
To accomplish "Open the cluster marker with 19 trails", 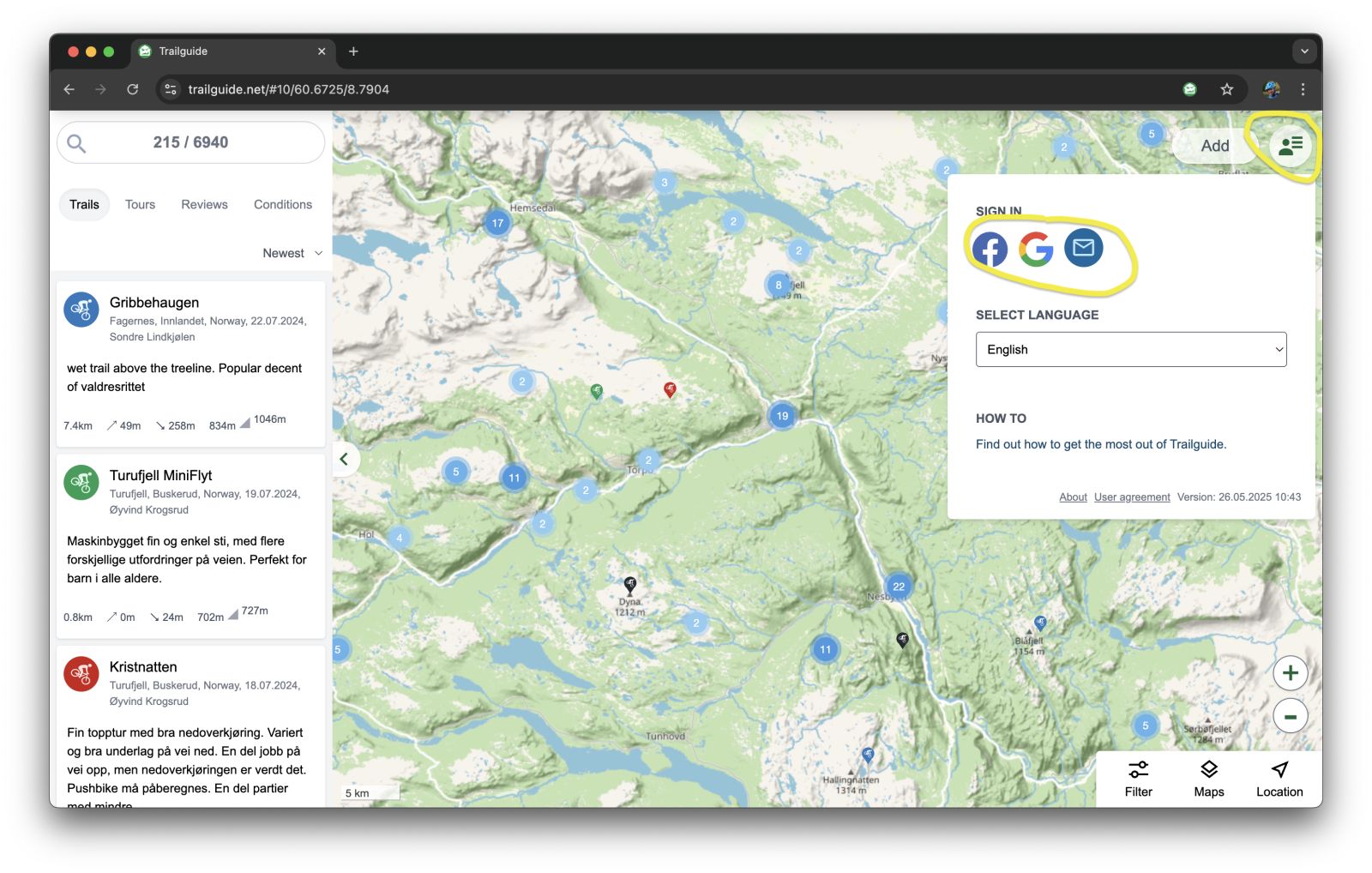I will (x=782, y=416).
